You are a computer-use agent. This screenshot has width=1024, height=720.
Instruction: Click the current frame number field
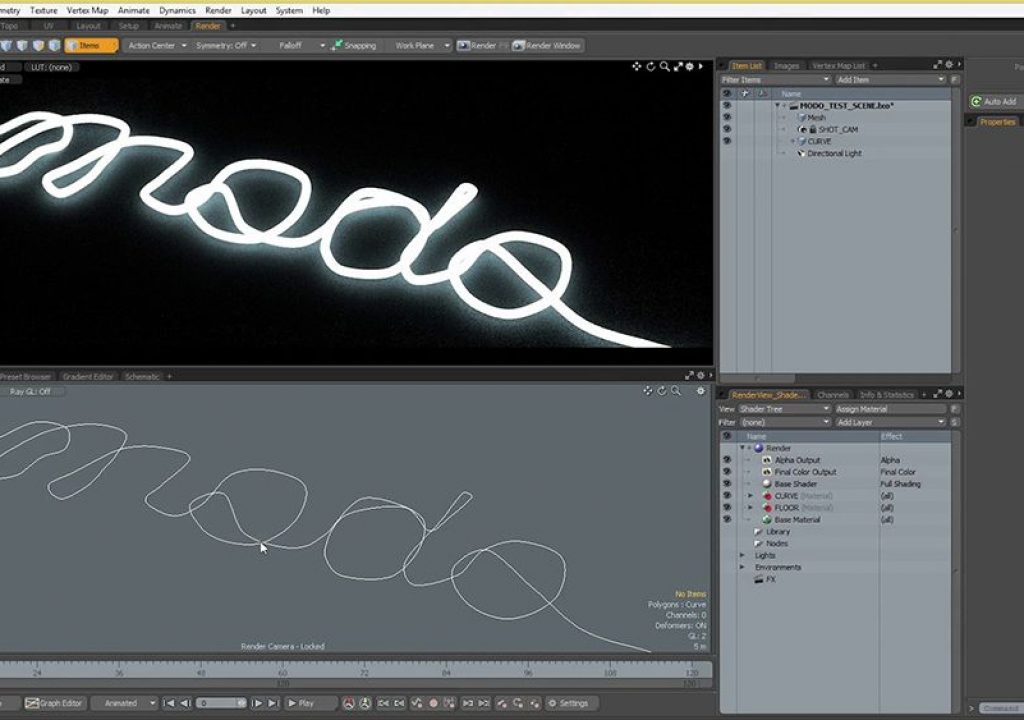click(x=221, y=704)
